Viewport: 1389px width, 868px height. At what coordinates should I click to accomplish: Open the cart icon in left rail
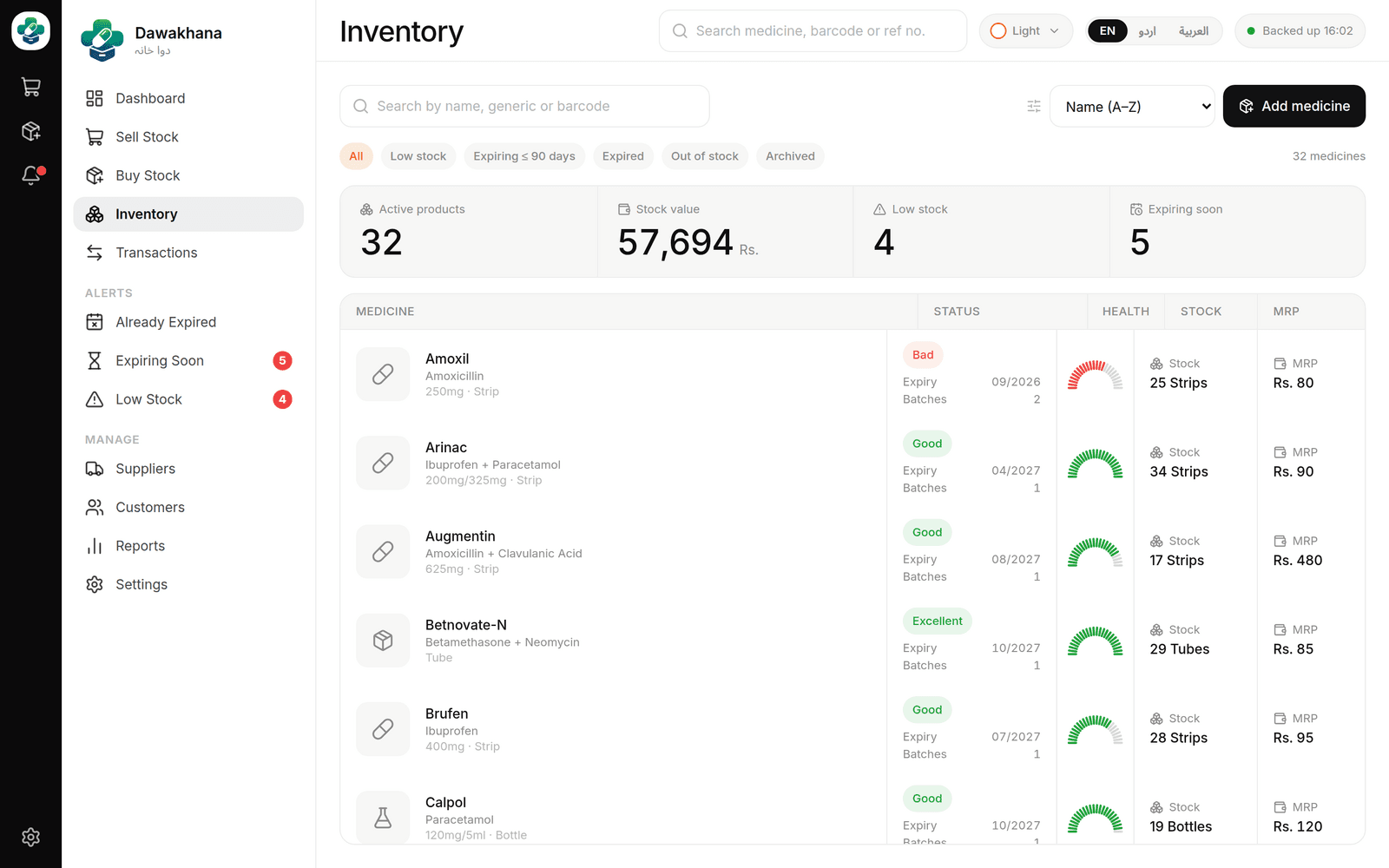(x=31, y=87)
